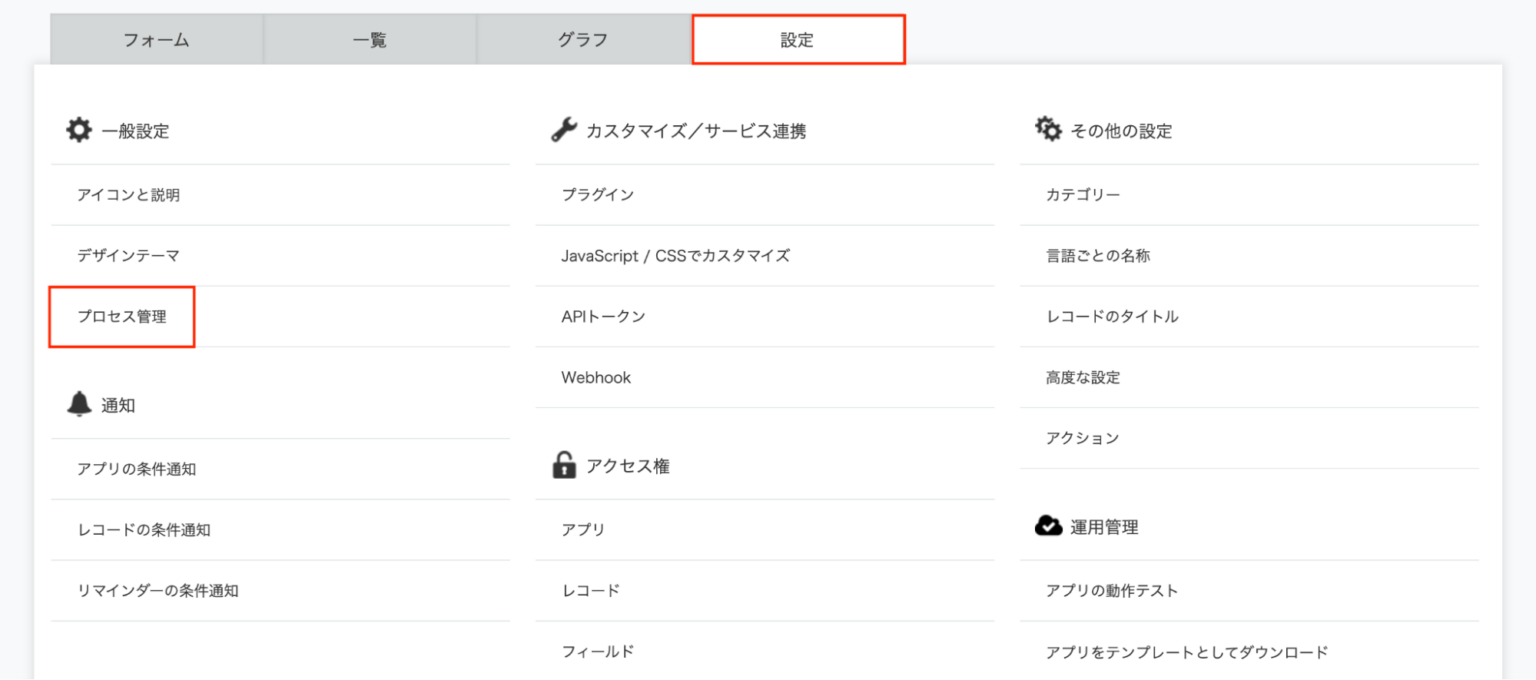Select JavaScript / CSSでカスタマイズ
Viewport: 1536px width, 680px height.
676,256
